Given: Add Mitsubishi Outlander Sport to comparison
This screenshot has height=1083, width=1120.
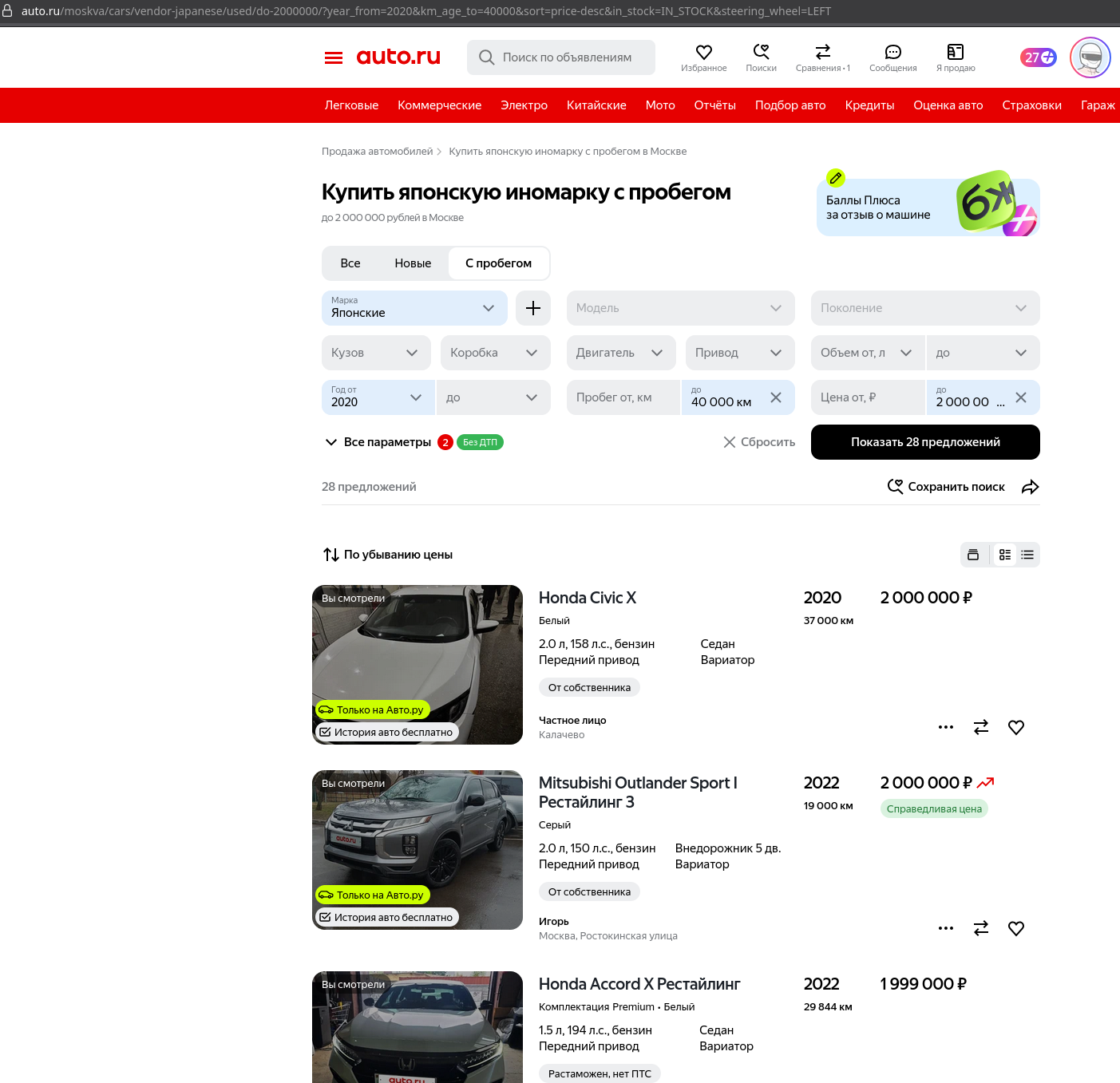Looking at the screenshot, I should (981, 928).
